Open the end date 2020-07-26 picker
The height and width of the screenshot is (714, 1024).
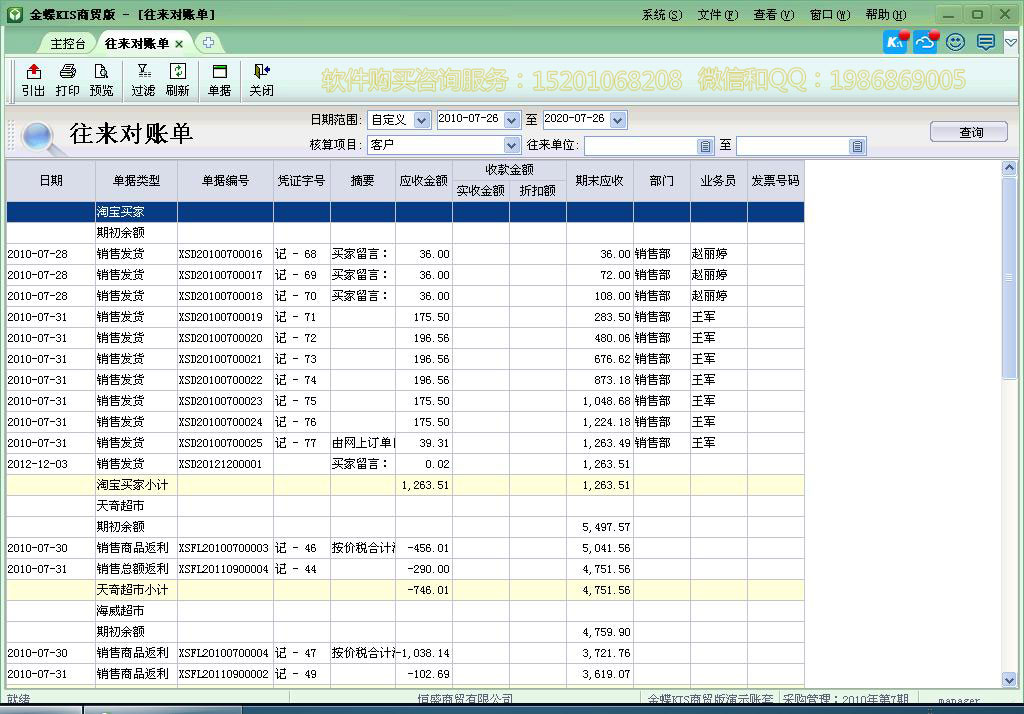tap(617, 120)
